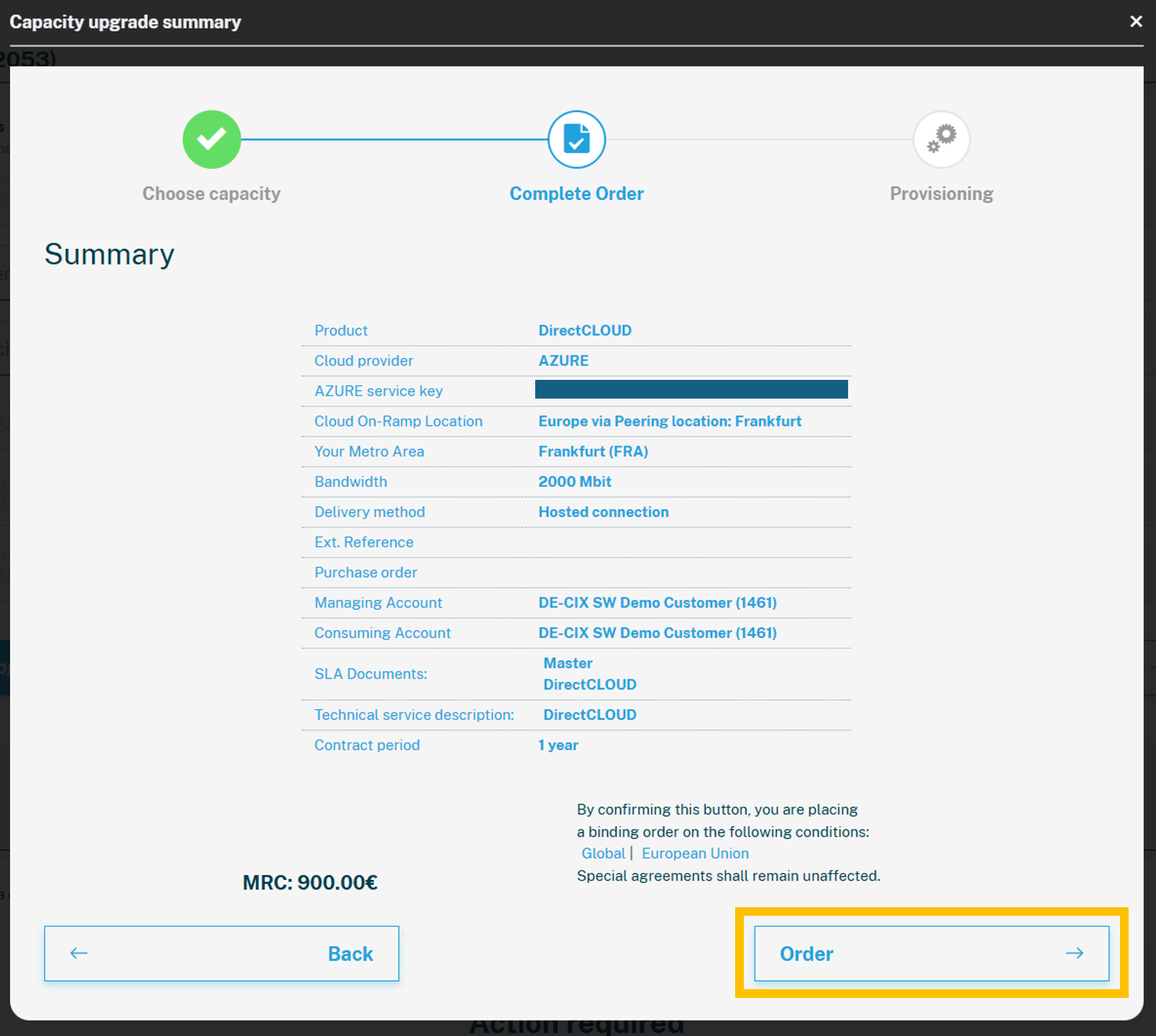The image size is (1156, 1036).
Task: Click the 'Purchase order' label
Action: tap(365, 573)
